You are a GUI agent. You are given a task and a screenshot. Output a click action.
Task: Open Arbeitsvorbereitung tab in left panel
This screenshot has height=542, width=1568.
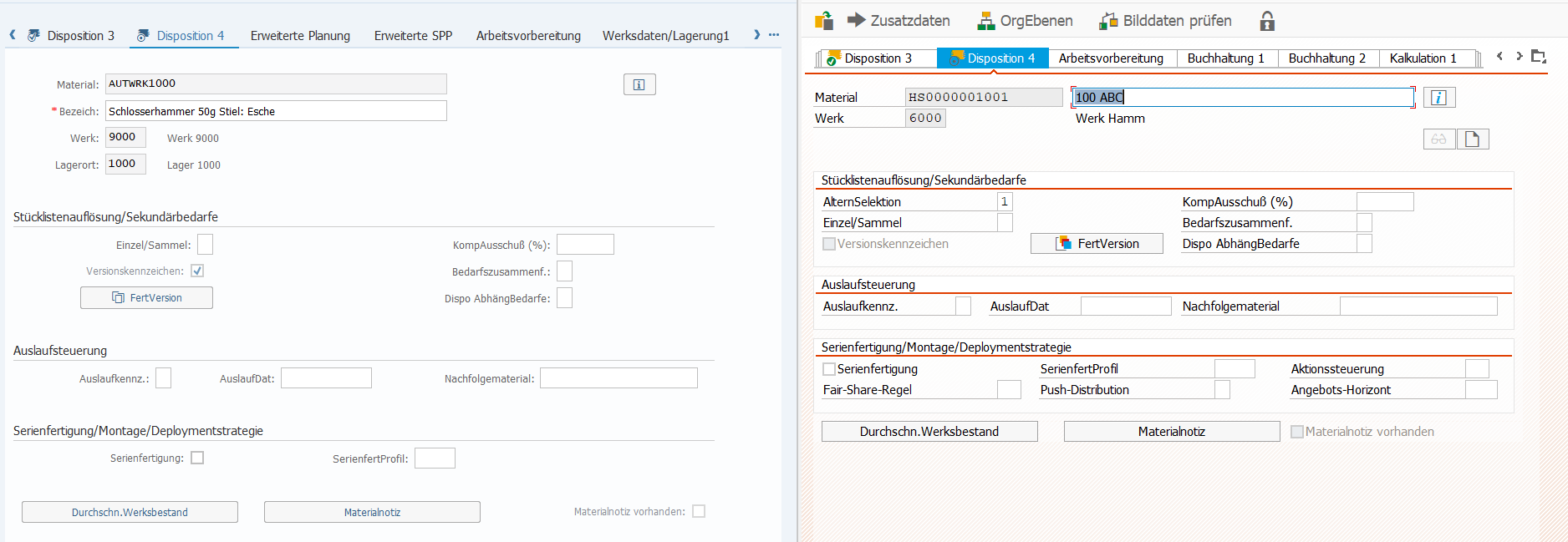coord(528,36)
